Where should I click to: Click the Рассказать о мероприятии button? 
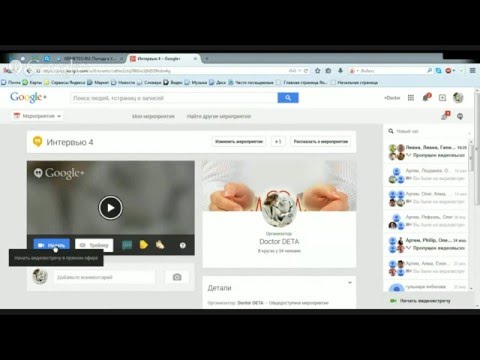(320, 142)
